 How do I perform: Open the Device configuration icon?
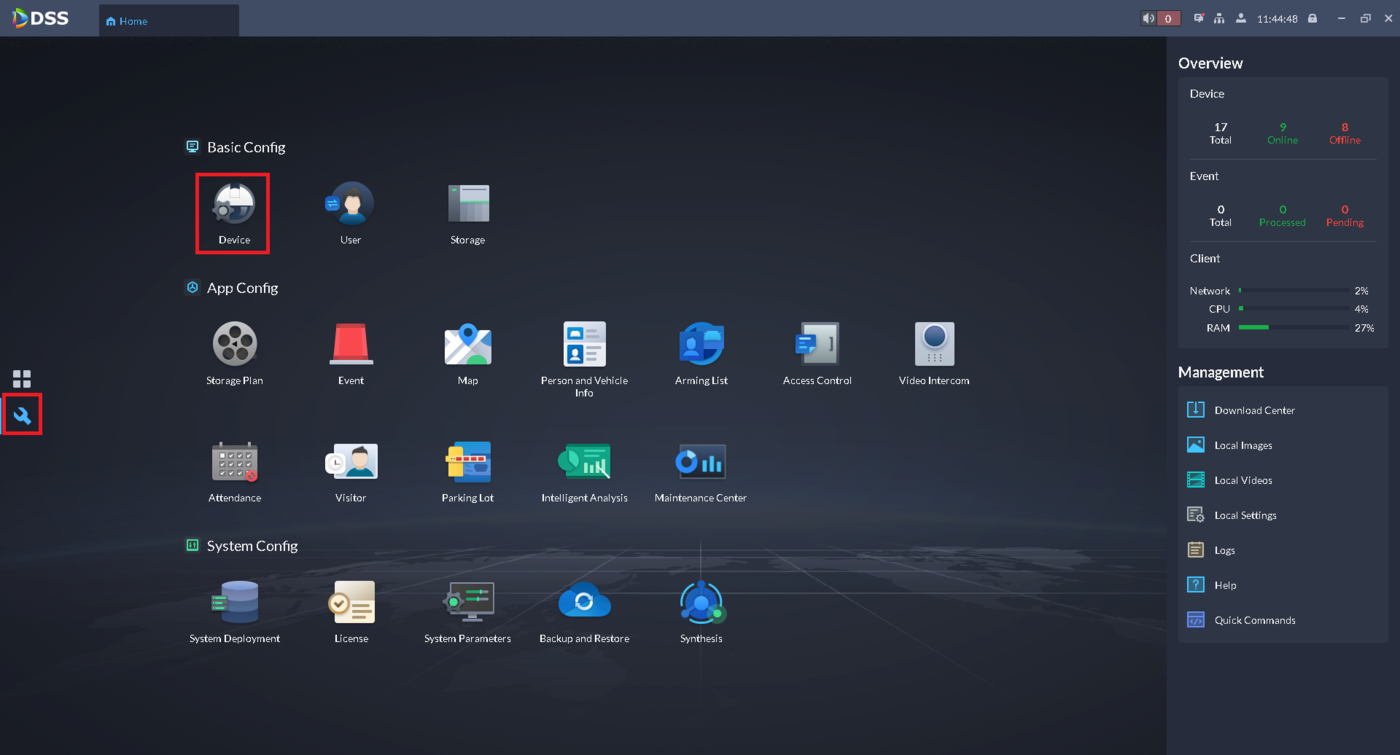(232, 205)
